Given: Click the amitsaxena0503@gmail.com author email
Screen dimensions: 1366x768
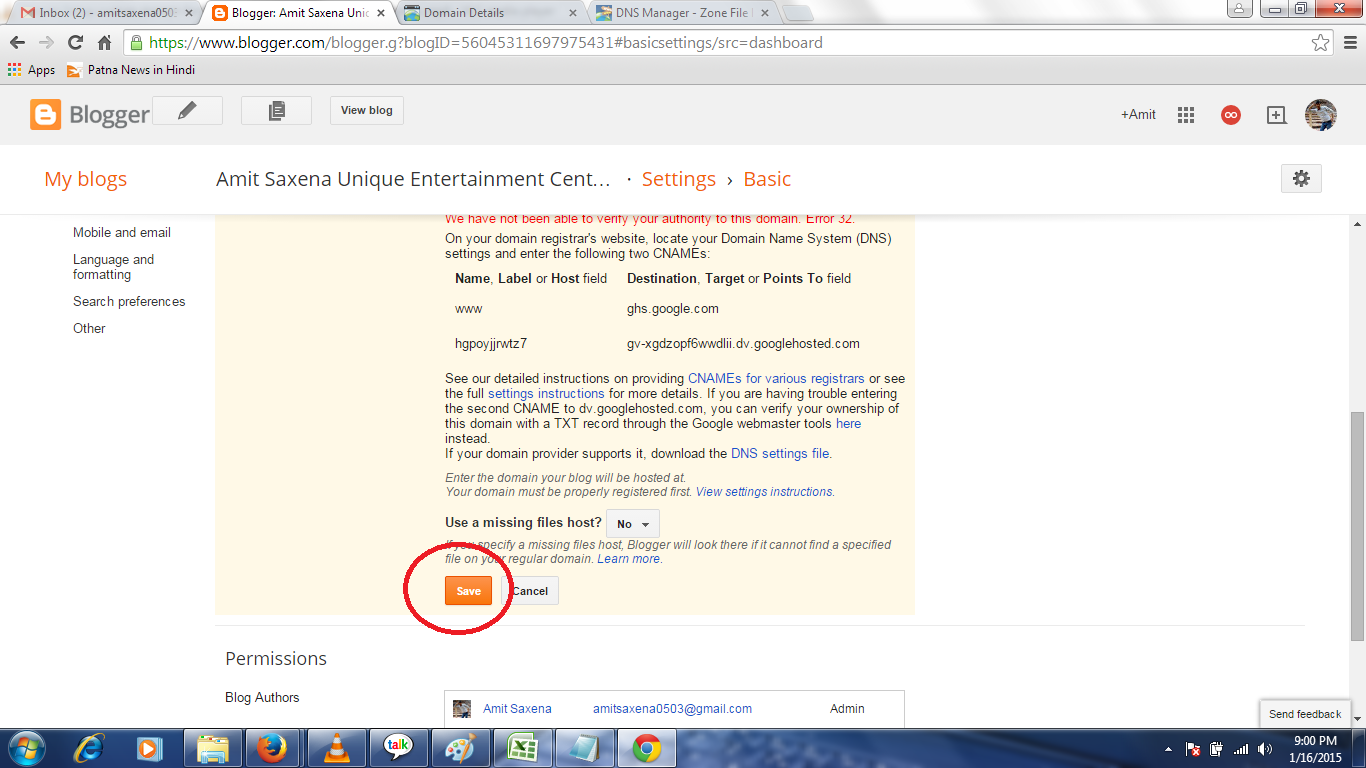Looking at the screenshot, I should [672, 708].
